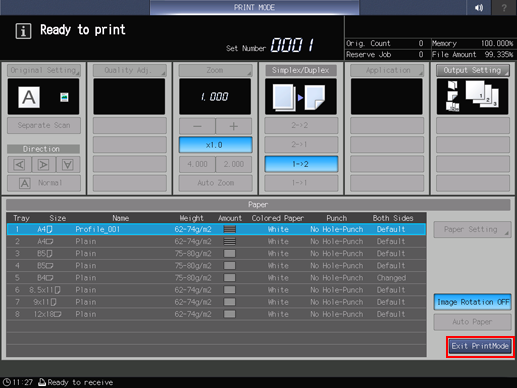Click tray 2 paper amount indicator
This screenshot has width=517, height=388.
[230, 241]
